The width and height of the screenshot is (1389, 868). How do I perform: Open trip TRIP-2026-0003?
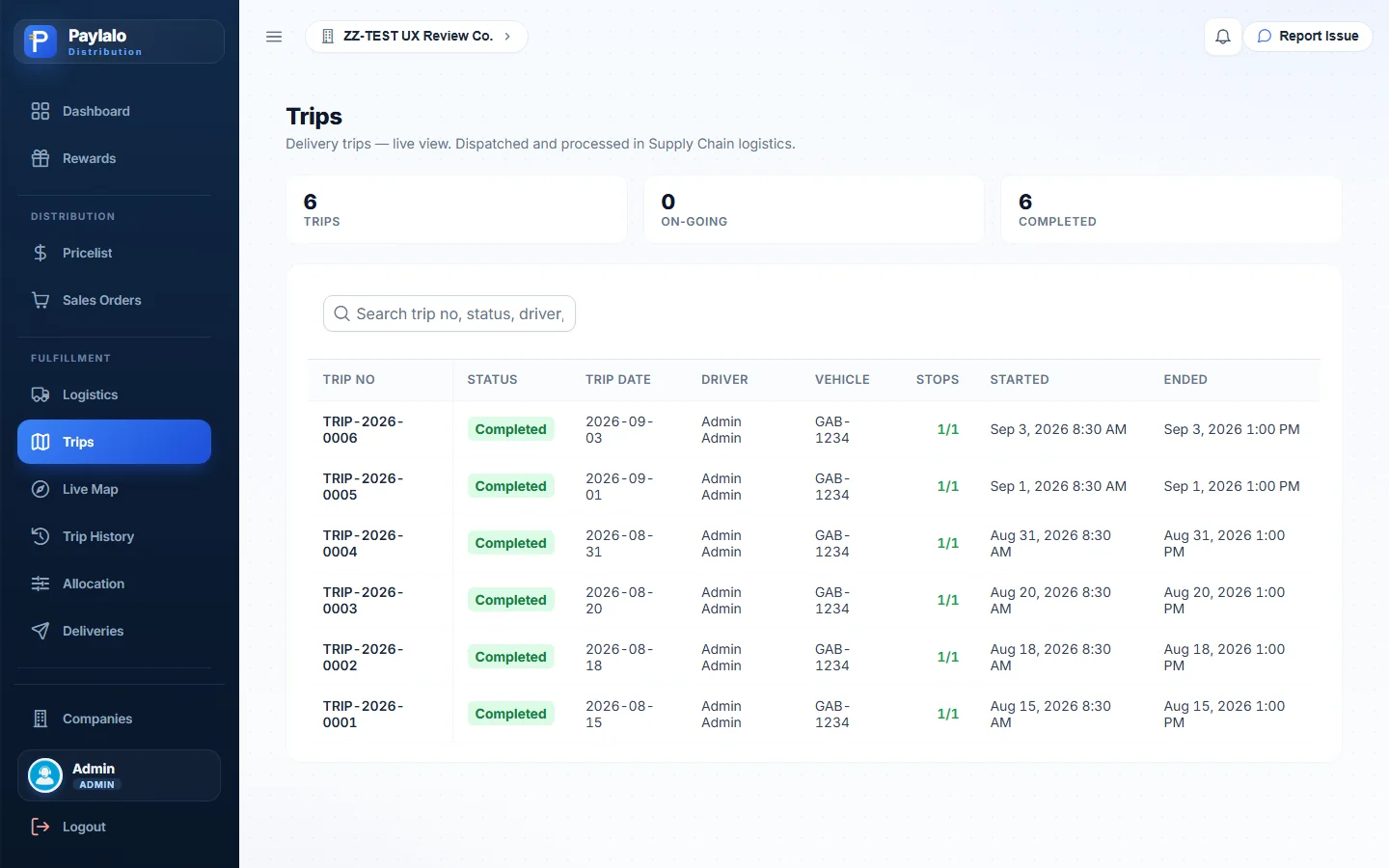364,601
